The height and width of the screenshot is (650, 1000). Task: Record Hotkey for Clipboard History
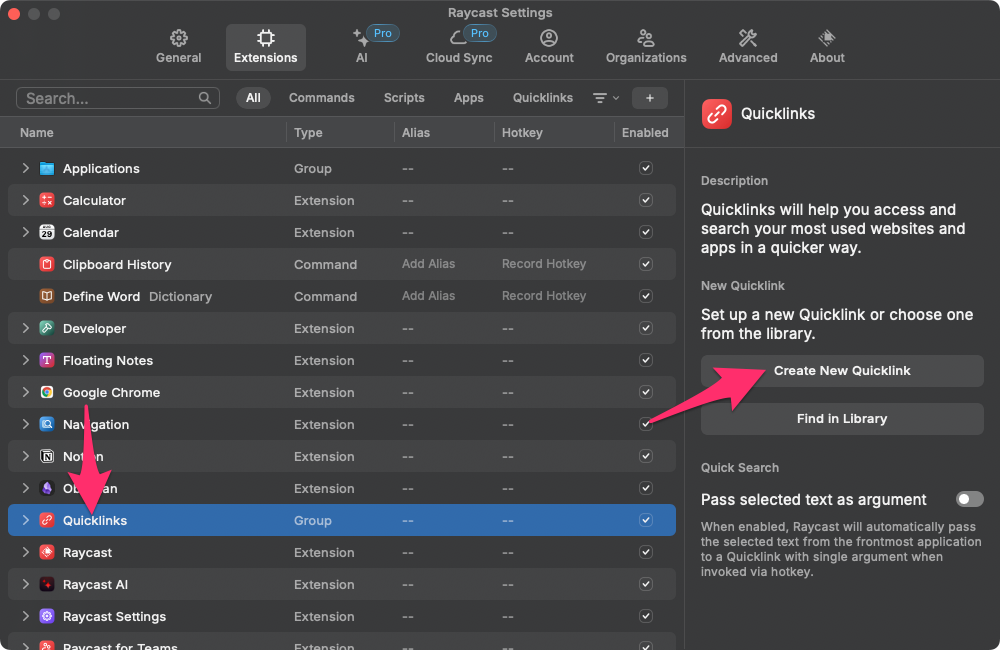coord(544,263)
